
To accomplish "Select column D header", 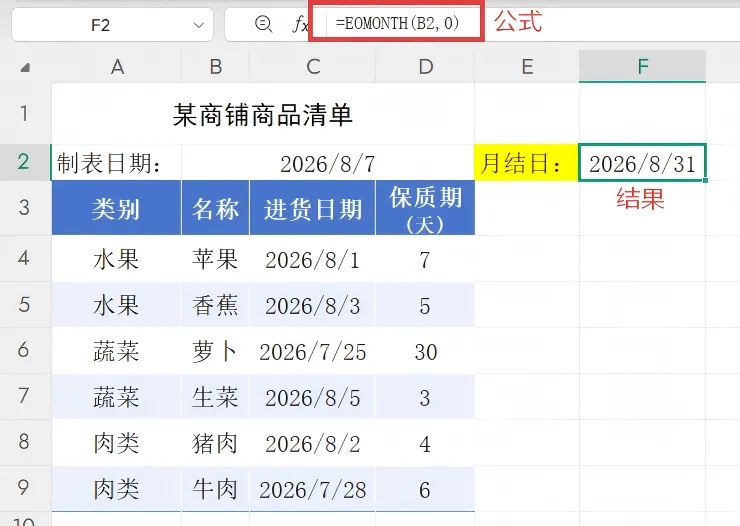I will coord(425,67).
